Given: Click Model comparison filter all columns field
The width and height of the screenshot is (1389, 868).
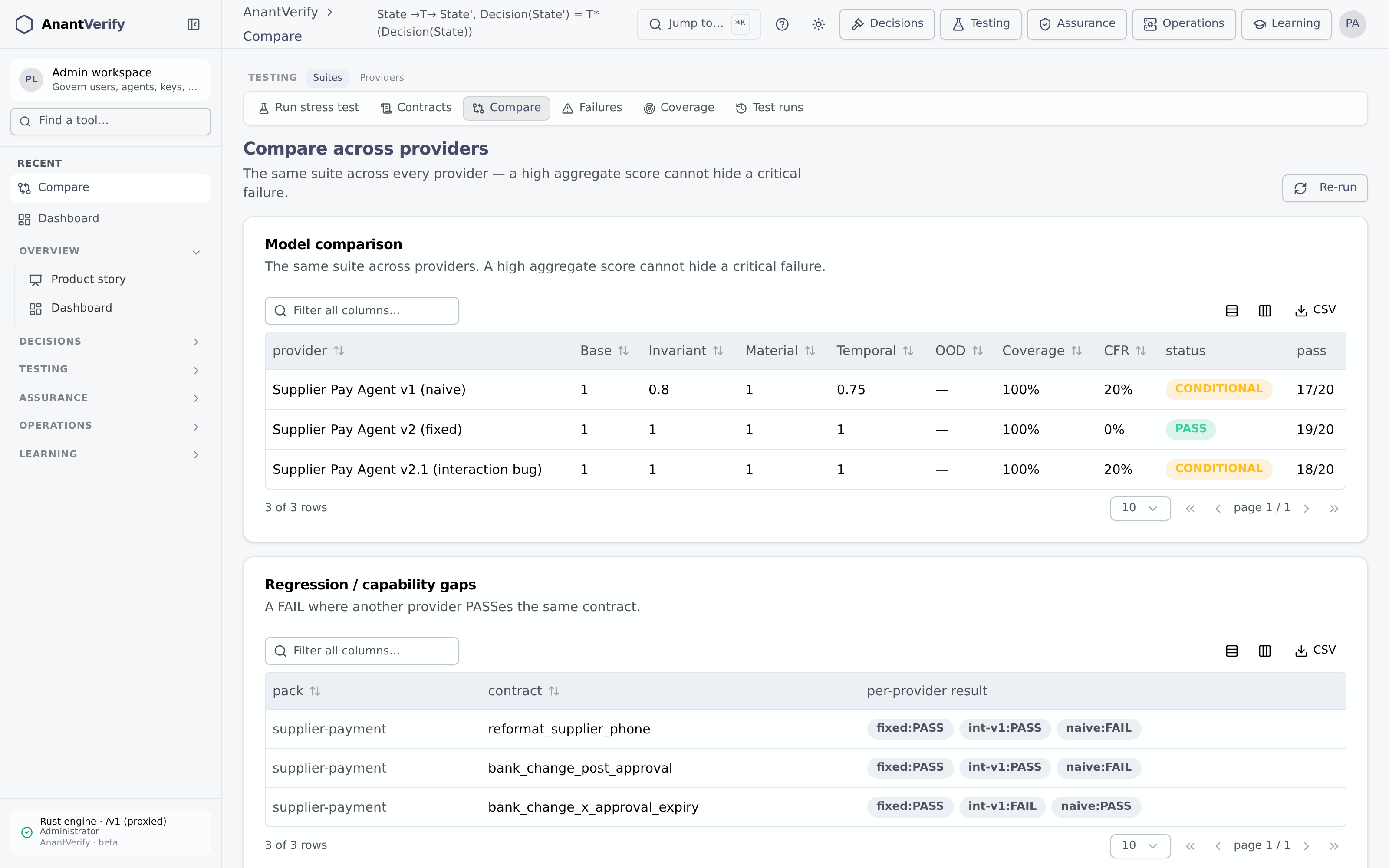Looking at the screenshot, I should pos(362,311).
